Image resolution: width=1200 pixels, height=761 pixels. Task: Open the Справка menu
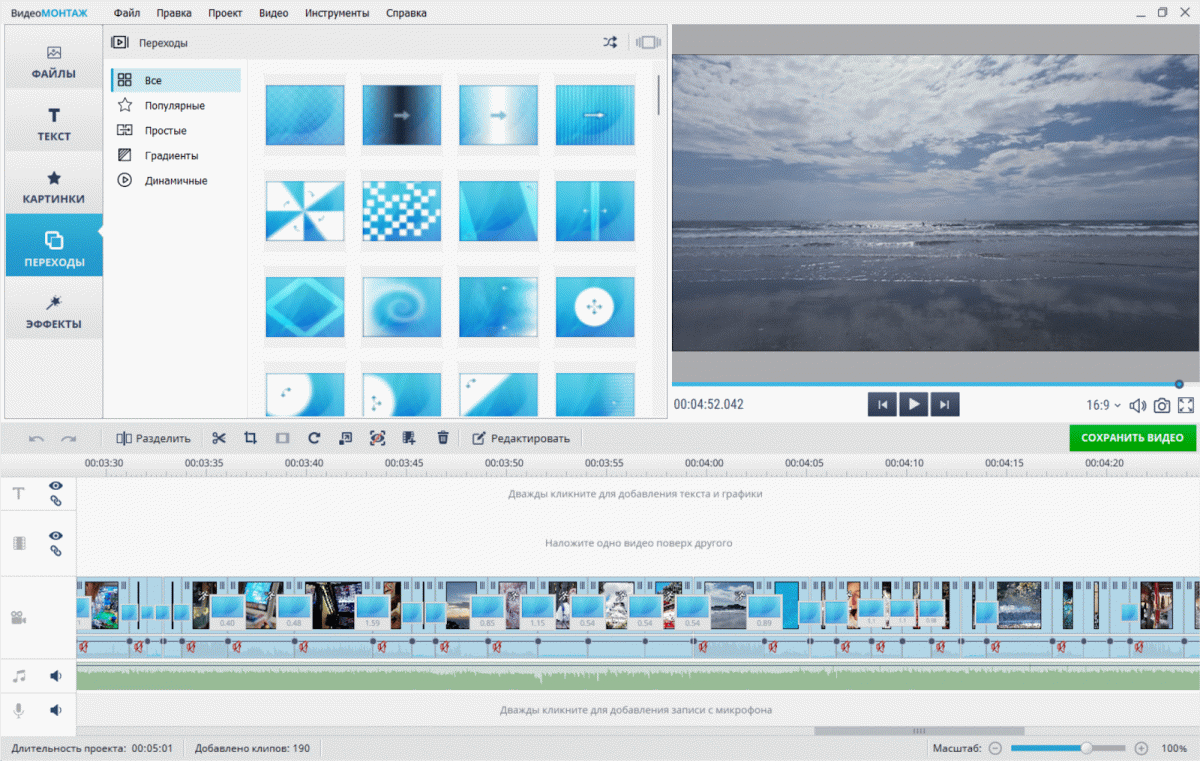pos(405,13)
